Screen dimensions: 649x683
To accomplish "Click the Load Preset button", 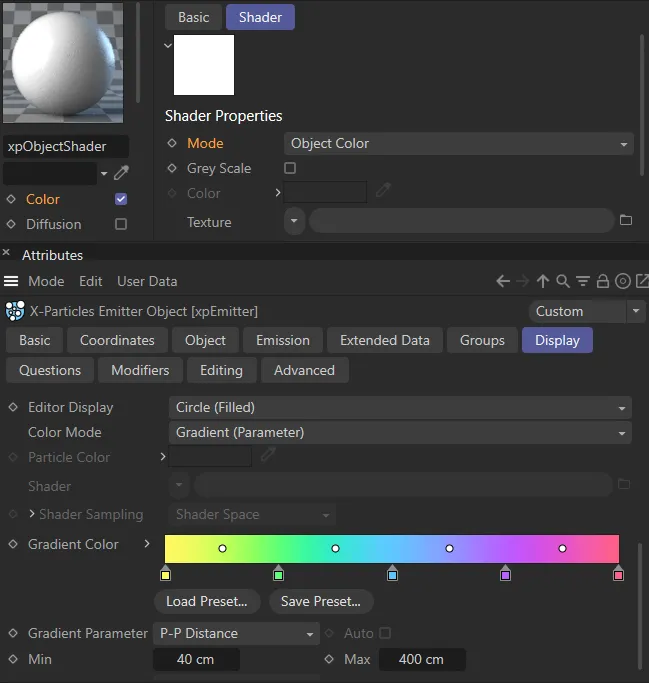I will tap(207, 602).
